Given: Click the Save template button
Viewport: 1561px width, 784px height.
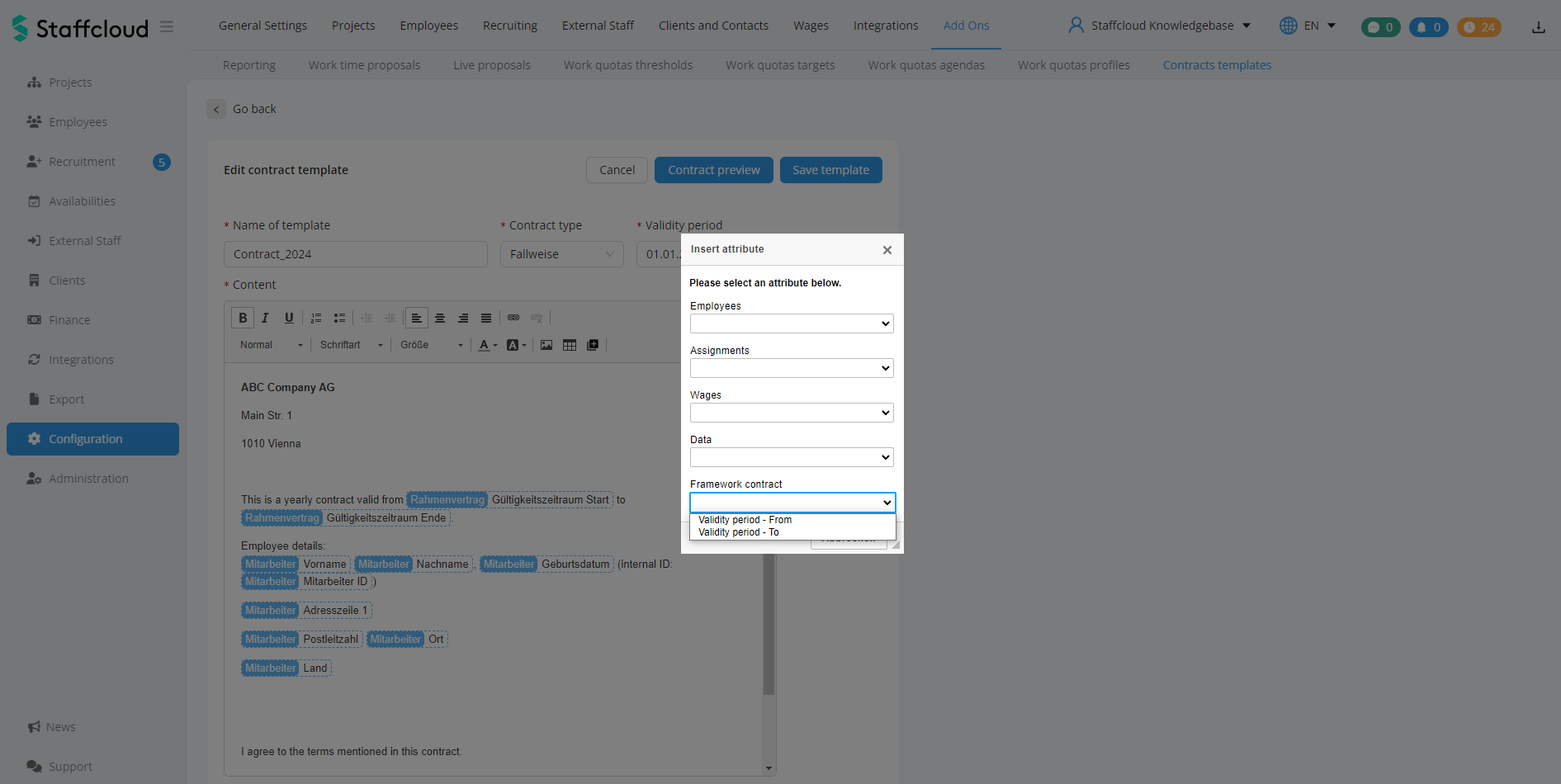Looking at the screenshot, I should pos(830,170).
